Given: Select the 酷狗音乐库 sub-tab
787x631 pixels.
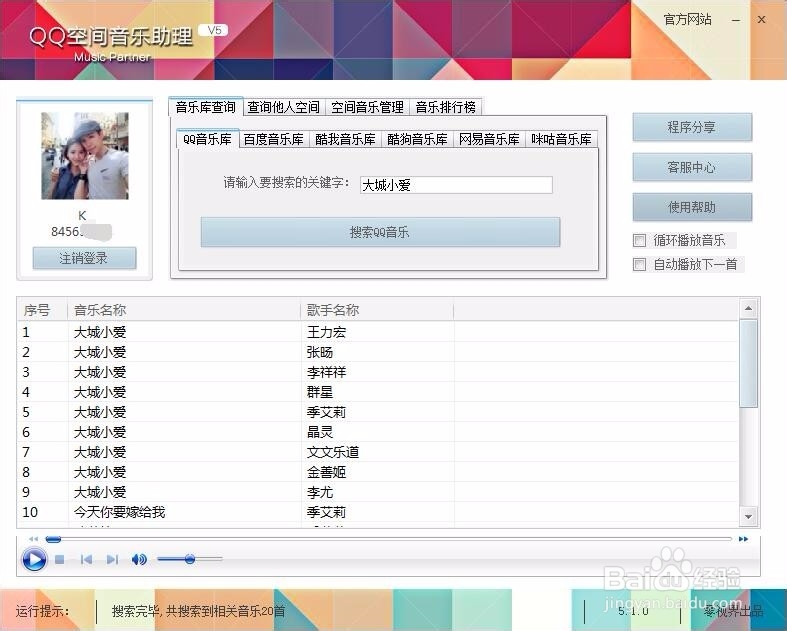Looking at the screenshot, I should (x=417, y=140).
